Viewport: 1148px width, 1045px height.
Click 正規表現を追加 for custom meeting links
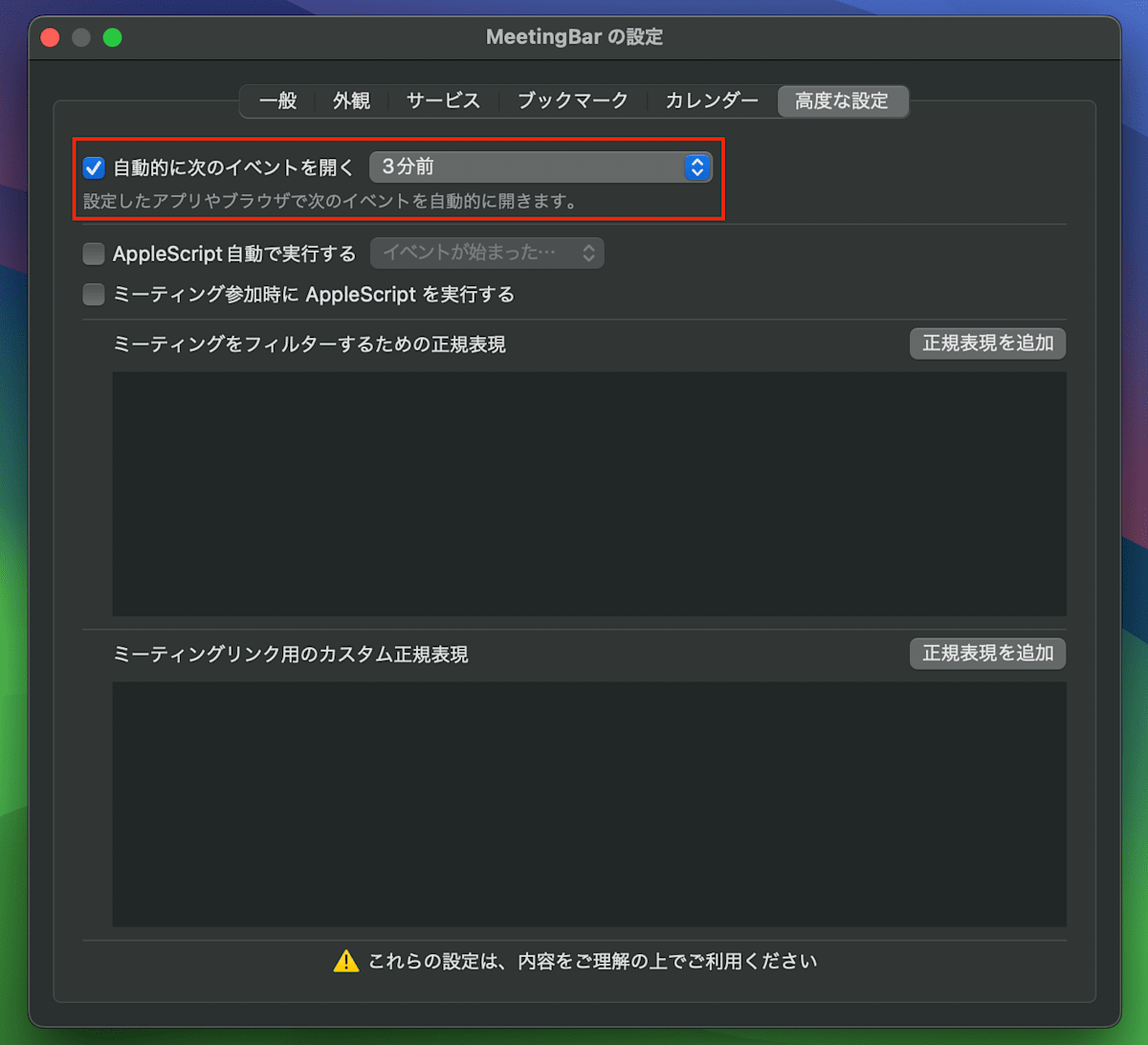987,654
